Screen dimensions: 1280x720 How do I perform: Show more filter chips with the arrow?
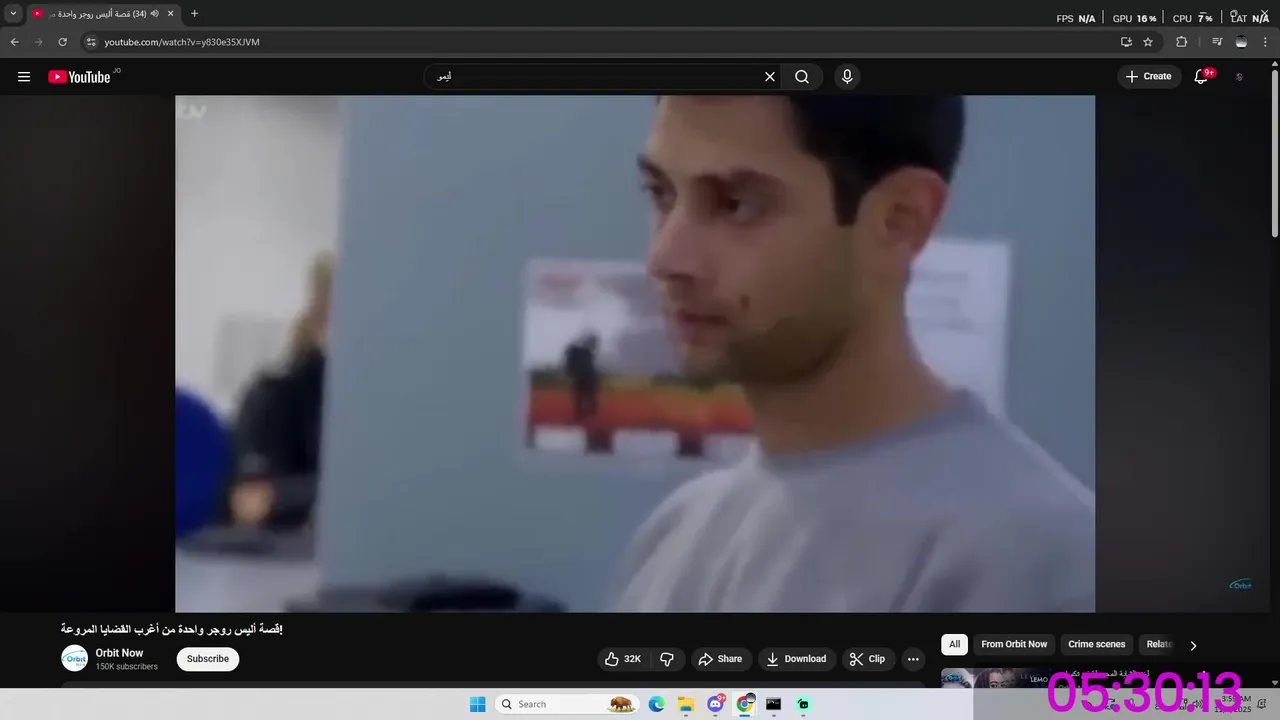(1193, 645)
